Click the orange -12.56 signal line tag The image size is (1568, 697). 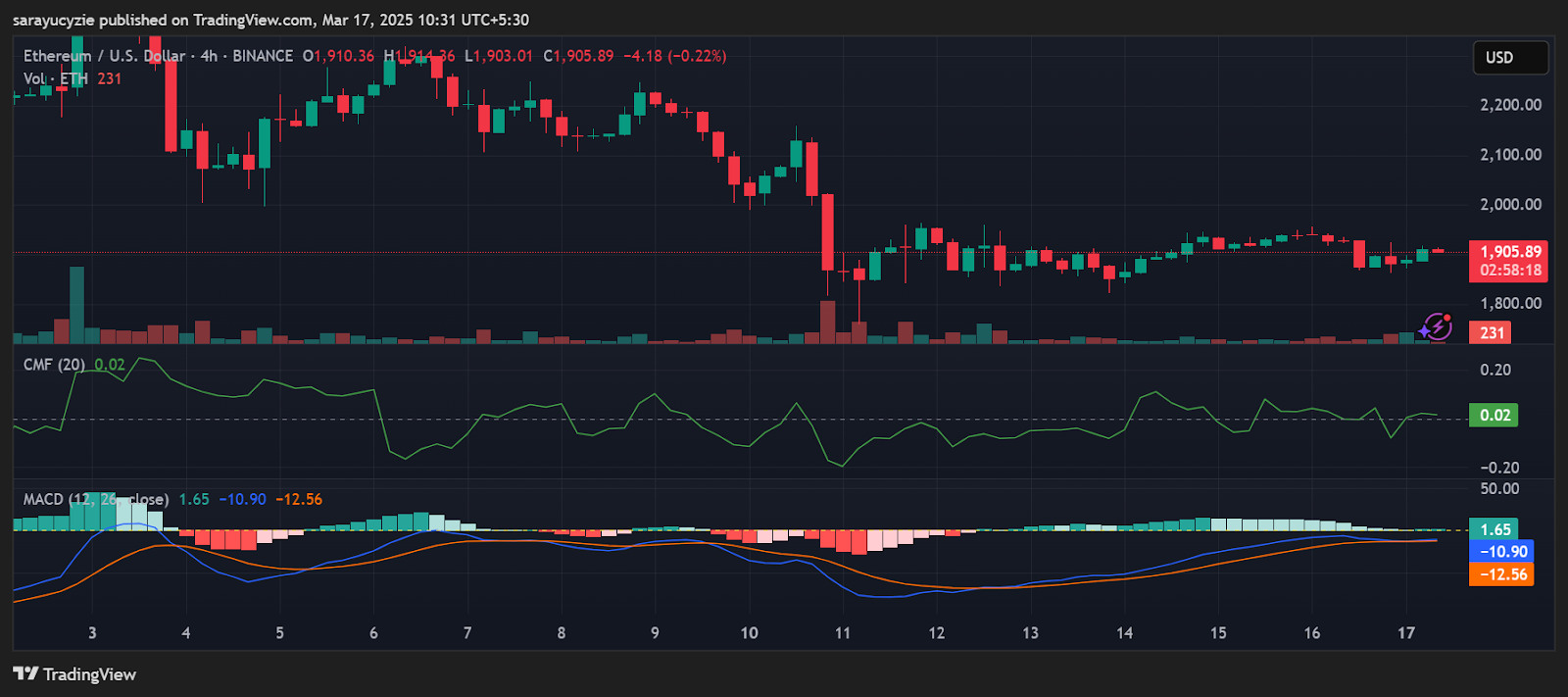point(1501,574)
